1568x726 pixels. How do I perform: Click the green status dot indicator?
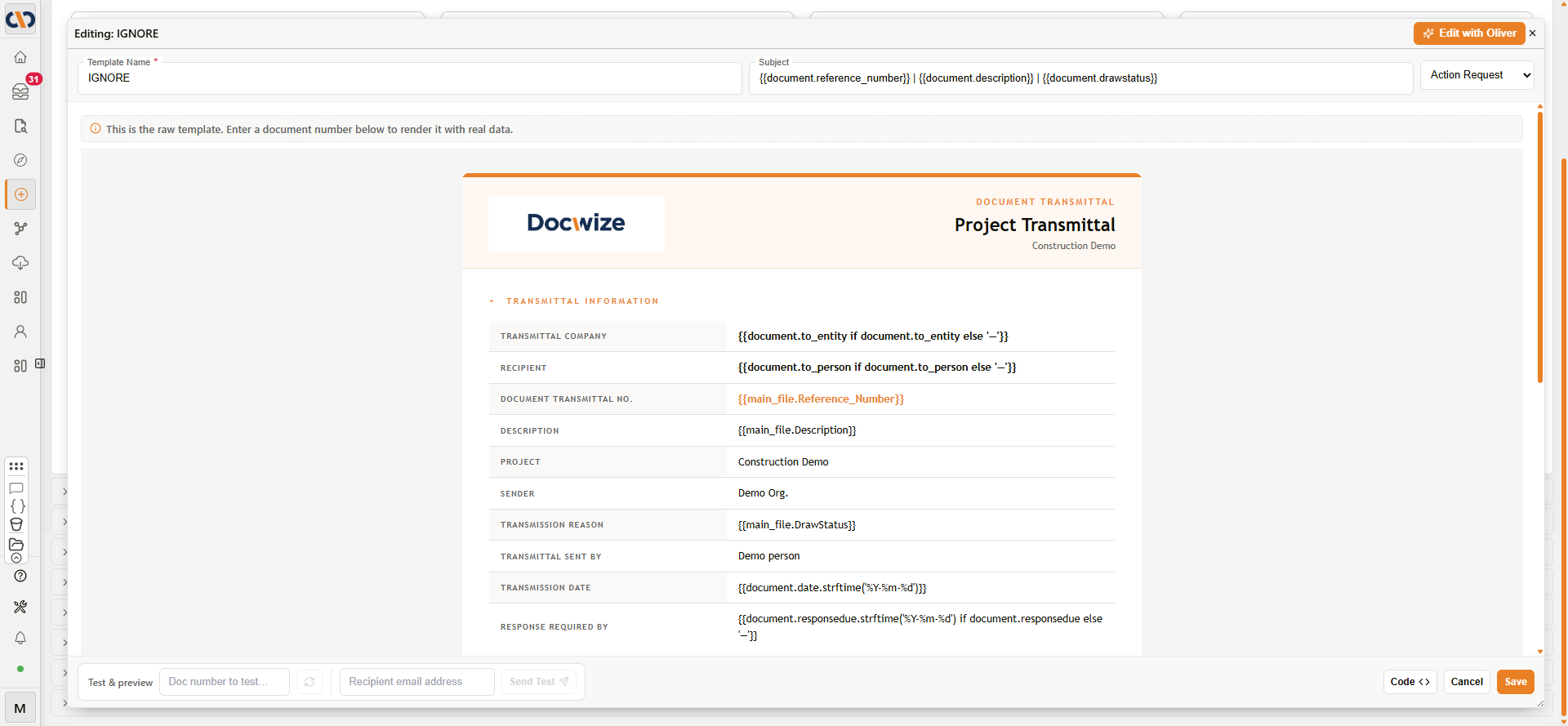(20, 669)
